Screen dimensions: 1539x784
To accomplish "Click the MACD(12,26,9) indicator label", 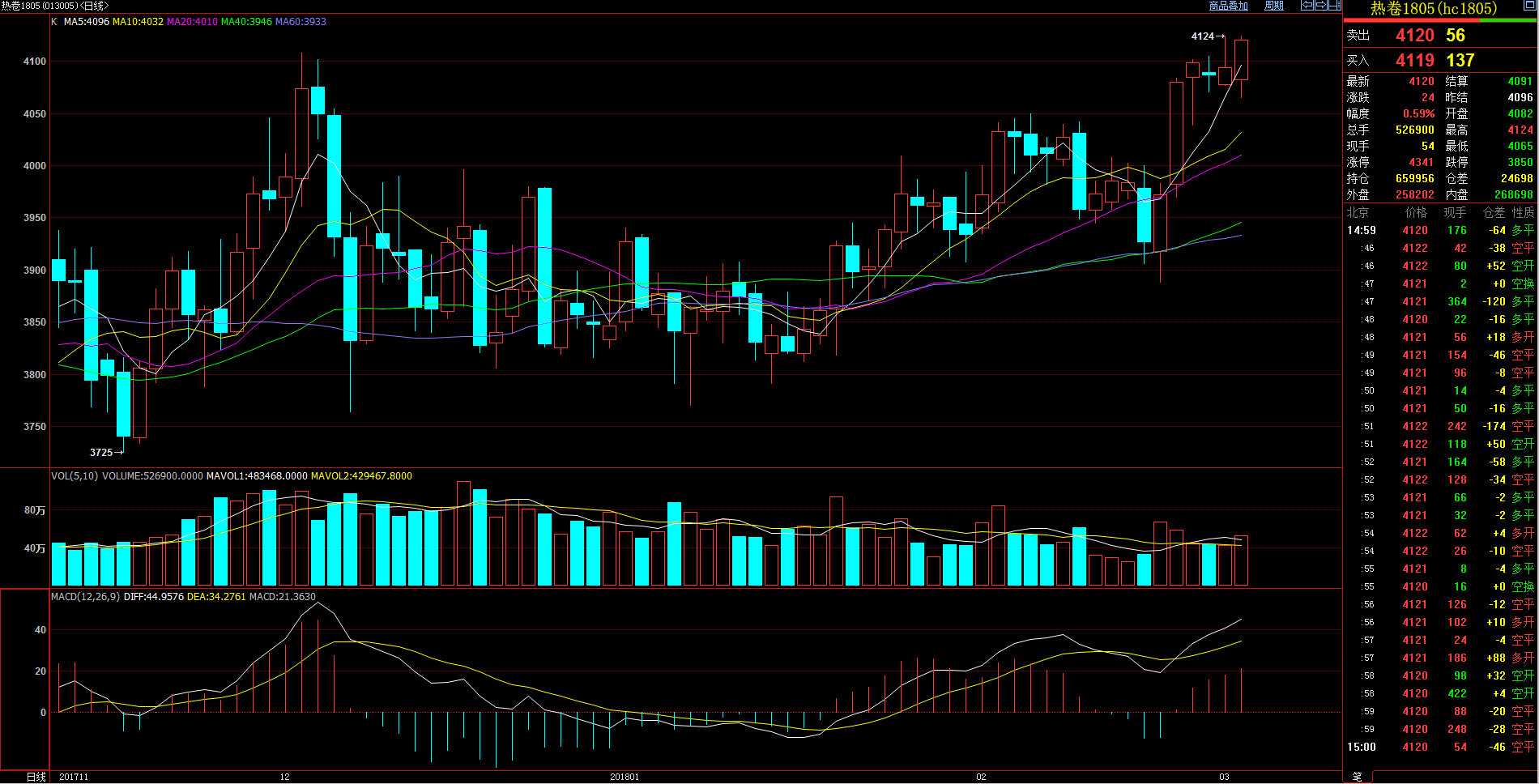I will coord(85,597).
